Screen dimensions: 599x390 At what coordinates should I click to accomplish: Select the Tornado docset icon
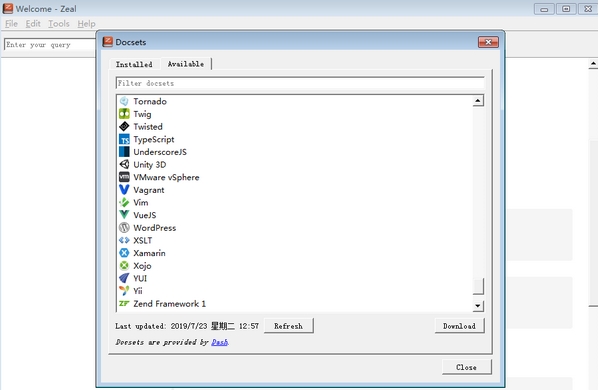click(x=124, y=101)
